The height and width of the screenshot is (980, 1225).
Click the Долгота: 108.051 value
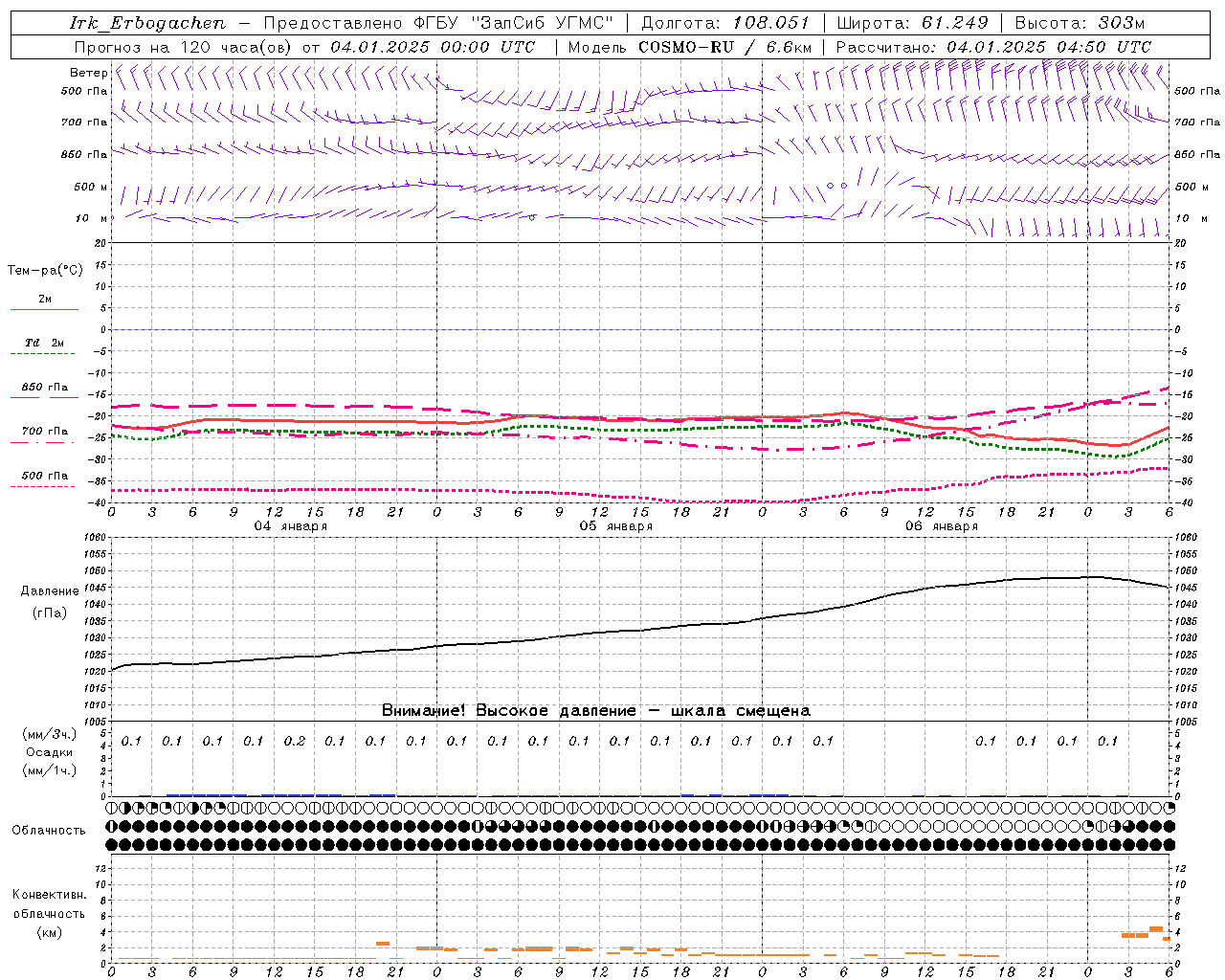coord(725,23)
